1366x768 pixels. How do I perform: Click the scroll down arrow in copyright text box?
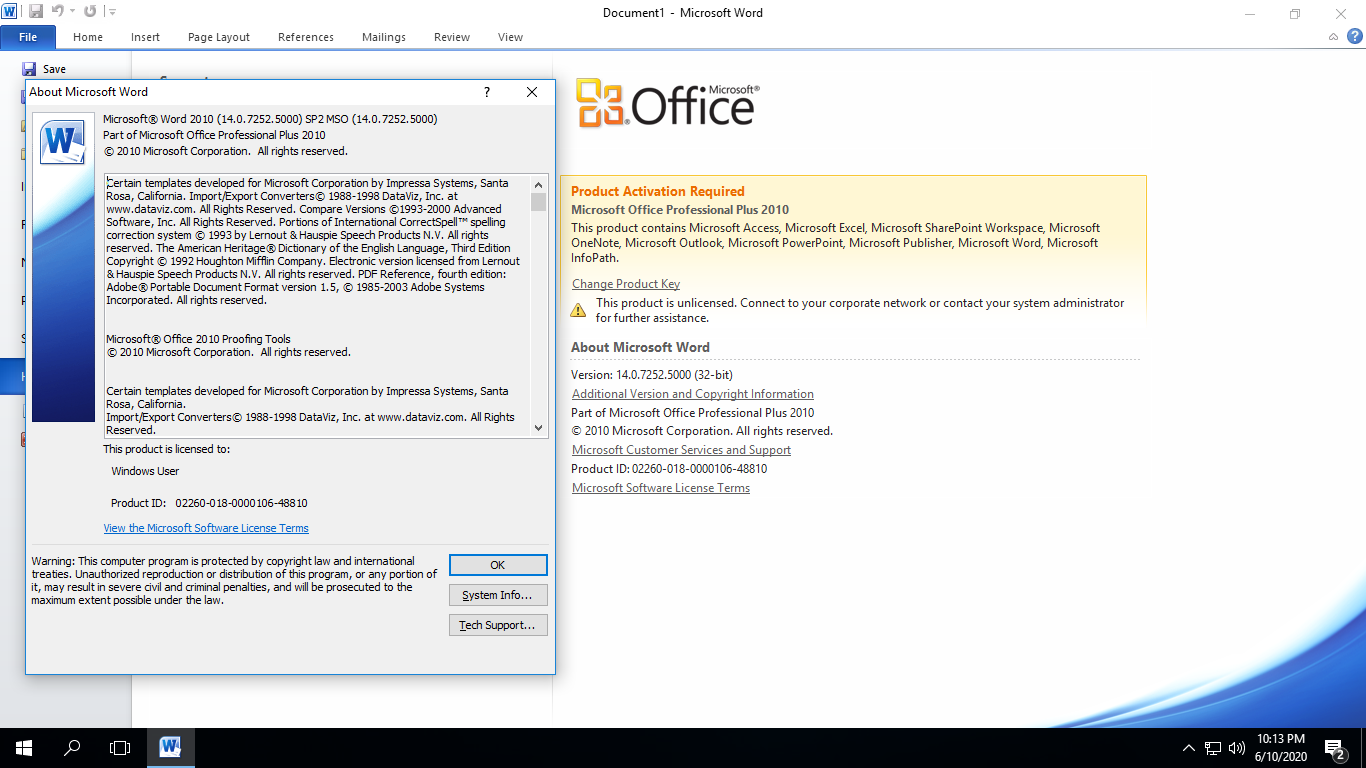539,427
